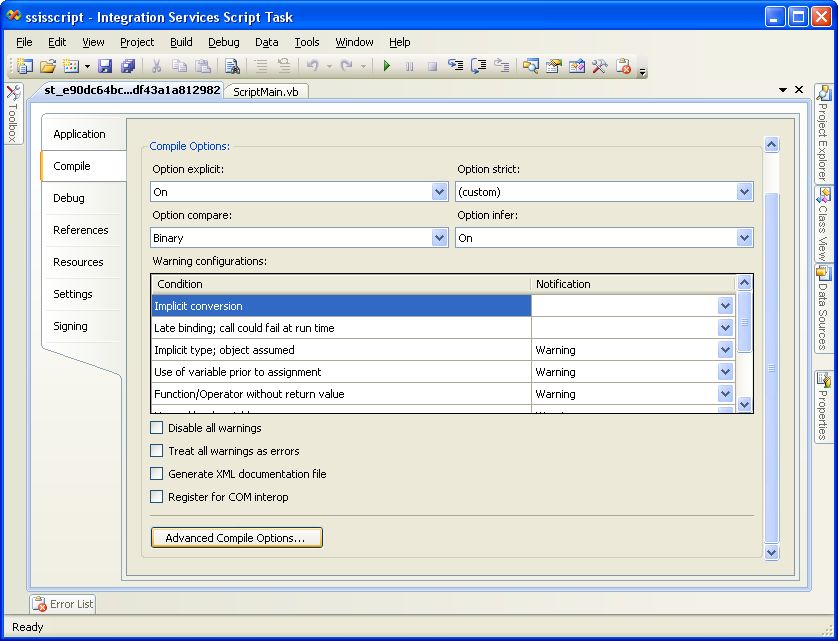This screenshot has width=838, height=641.
Task: Expand the Option explicit dropdown
Action: [x=439, y=192]
